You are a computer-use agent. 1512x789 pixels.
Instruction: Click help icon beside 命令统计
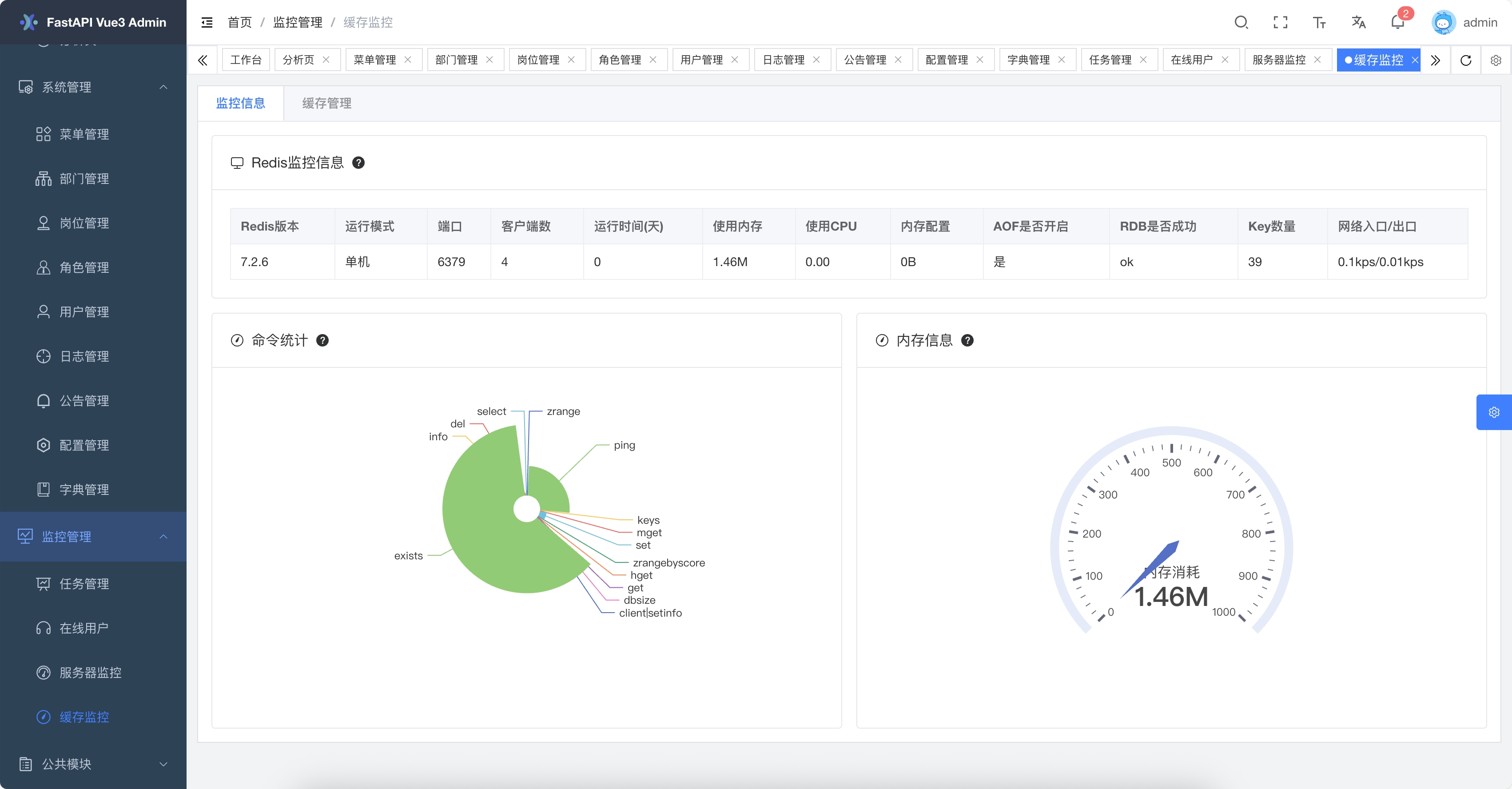pyautogui.click(x=322, y=340)
